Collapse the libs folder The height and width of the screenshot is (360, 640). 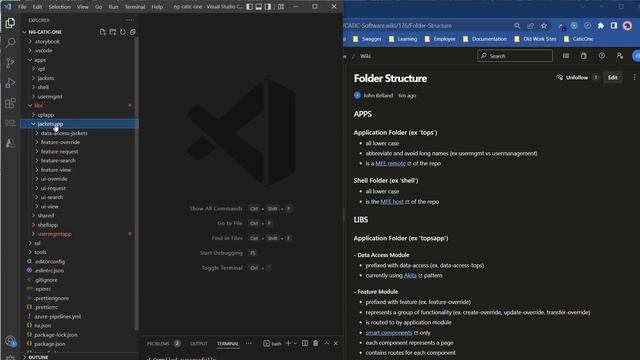click(x=80, y=105)
